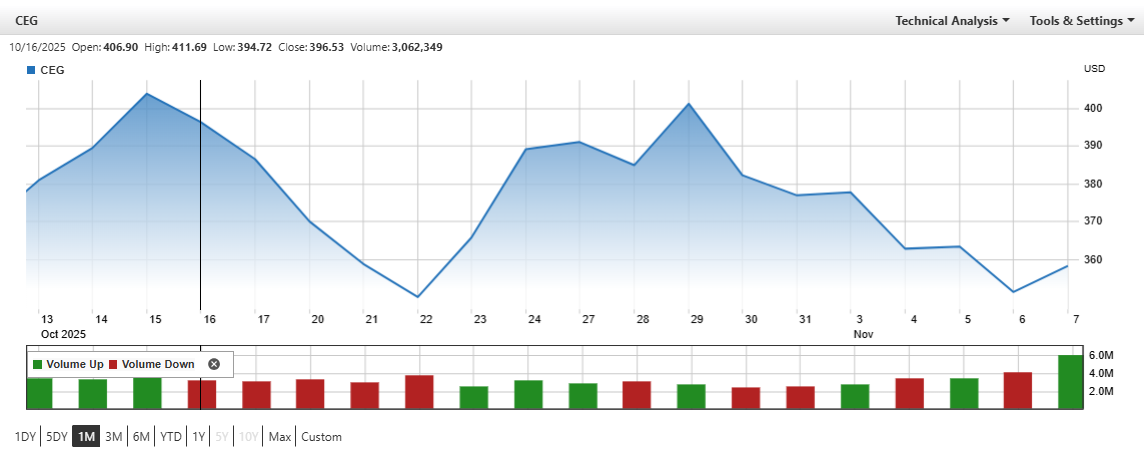Click the Oct 29 price peak point
This screenshot has height=455, width=1144.
(x=689, y=104)
